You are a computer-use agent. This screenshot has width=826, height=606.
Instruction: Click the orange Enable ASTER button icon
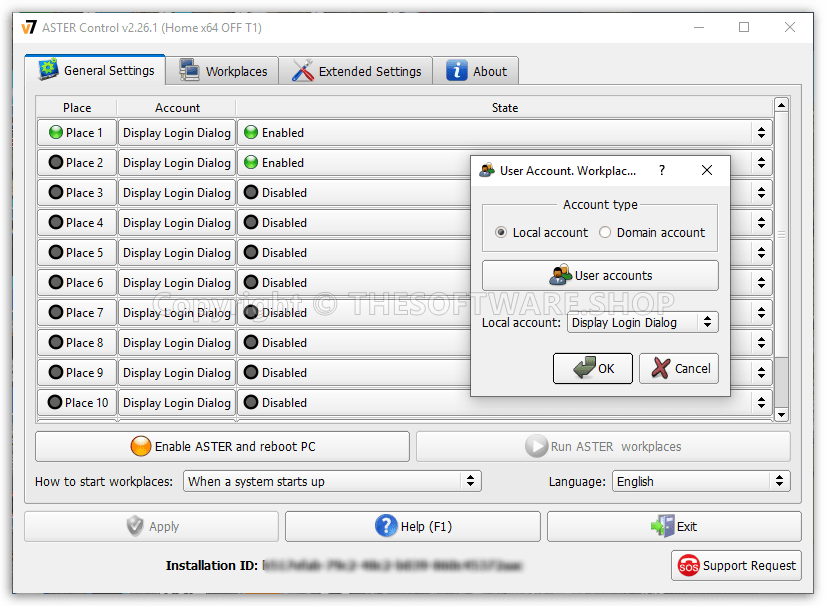pyautogui.click(x=141, y=446)
